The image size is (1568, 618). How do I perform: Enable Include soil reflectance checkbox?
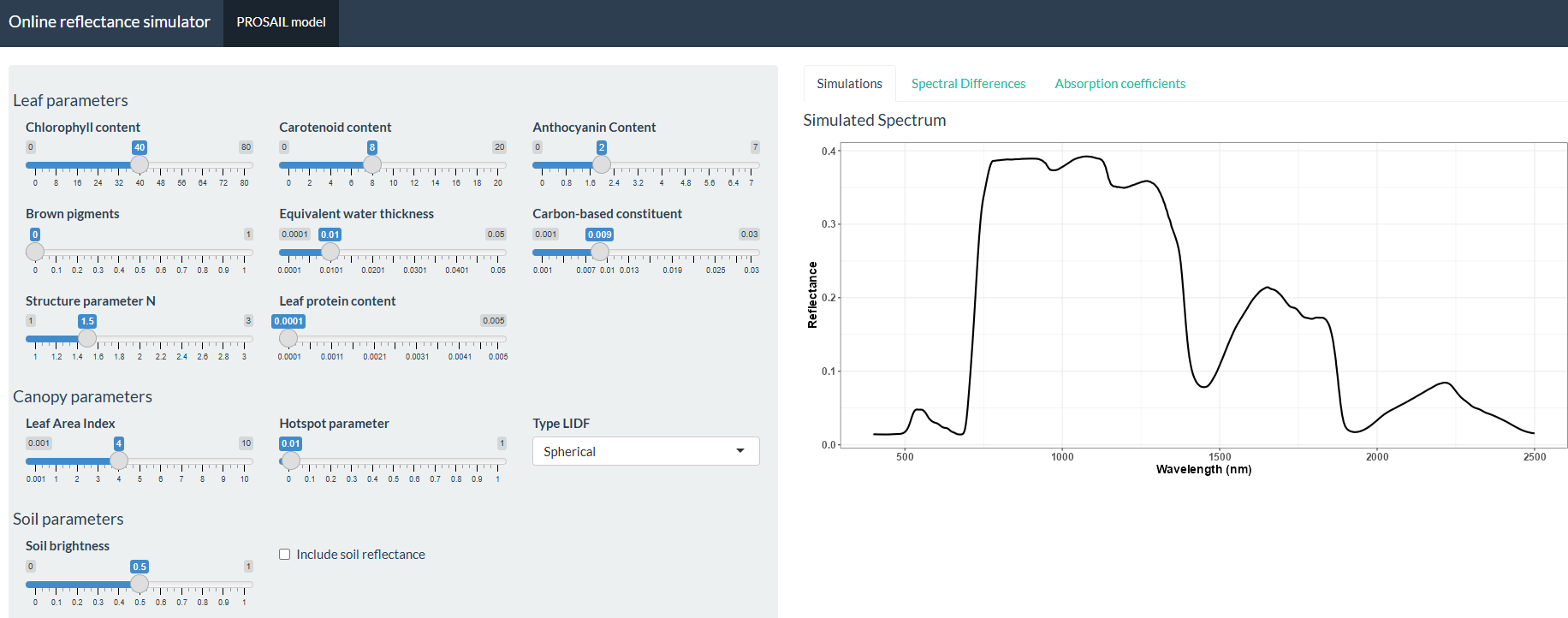[x=285, y=555]
